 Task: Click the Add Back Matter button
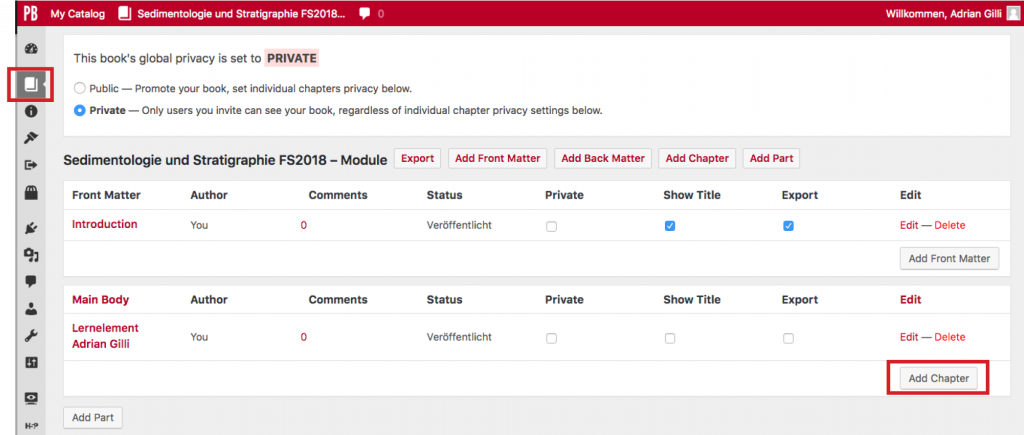603,158
